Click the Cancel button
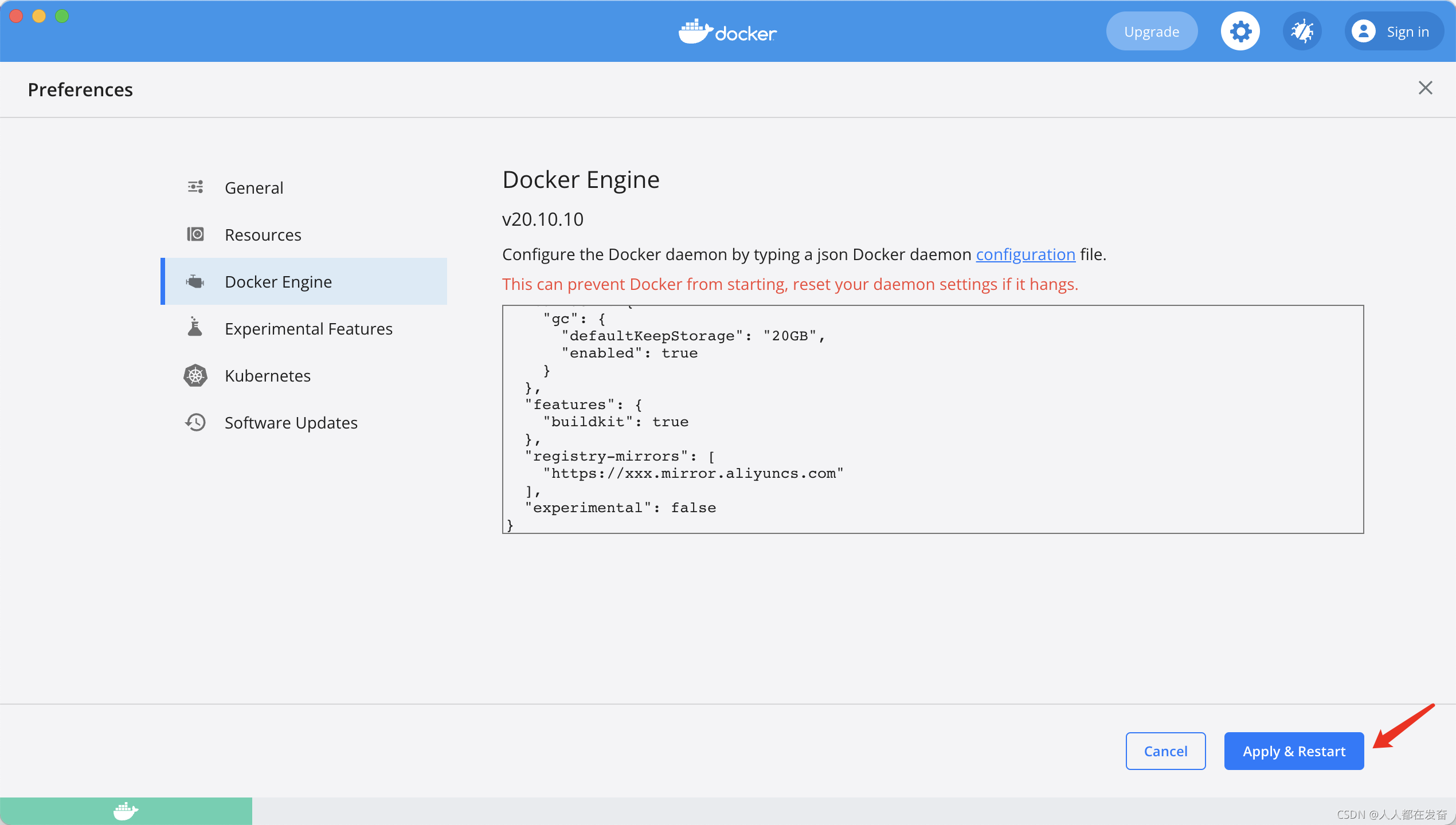The height and width of the screenshot is (825, 1456). click(x=1165, y=751)
